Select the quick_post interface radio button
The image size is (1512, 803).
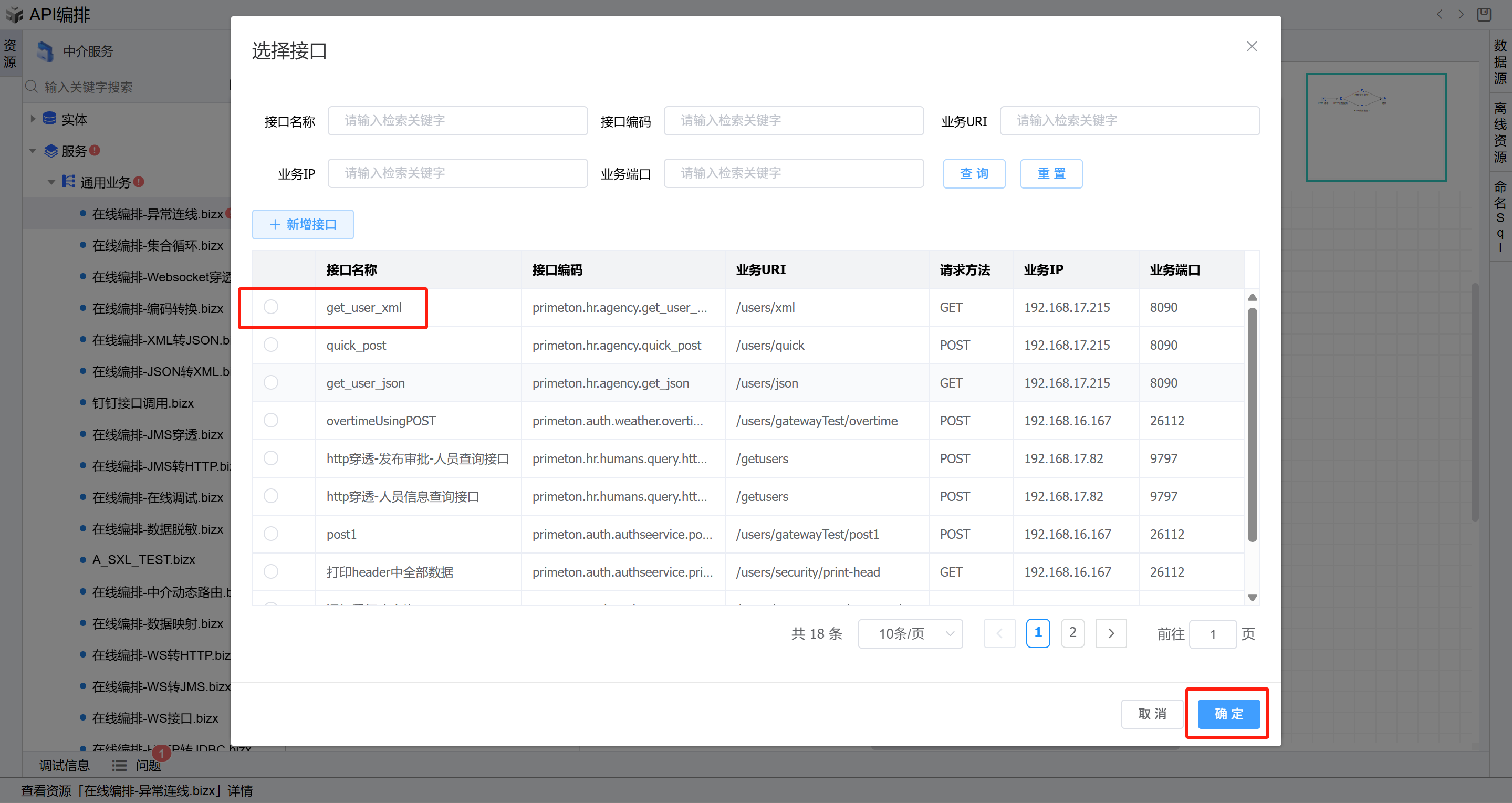pos(270,345)
